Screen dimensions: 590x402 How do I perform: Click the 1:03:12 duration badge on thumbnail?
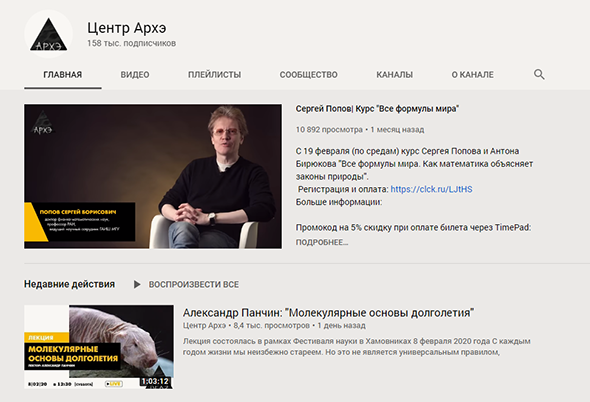[155, 381]
